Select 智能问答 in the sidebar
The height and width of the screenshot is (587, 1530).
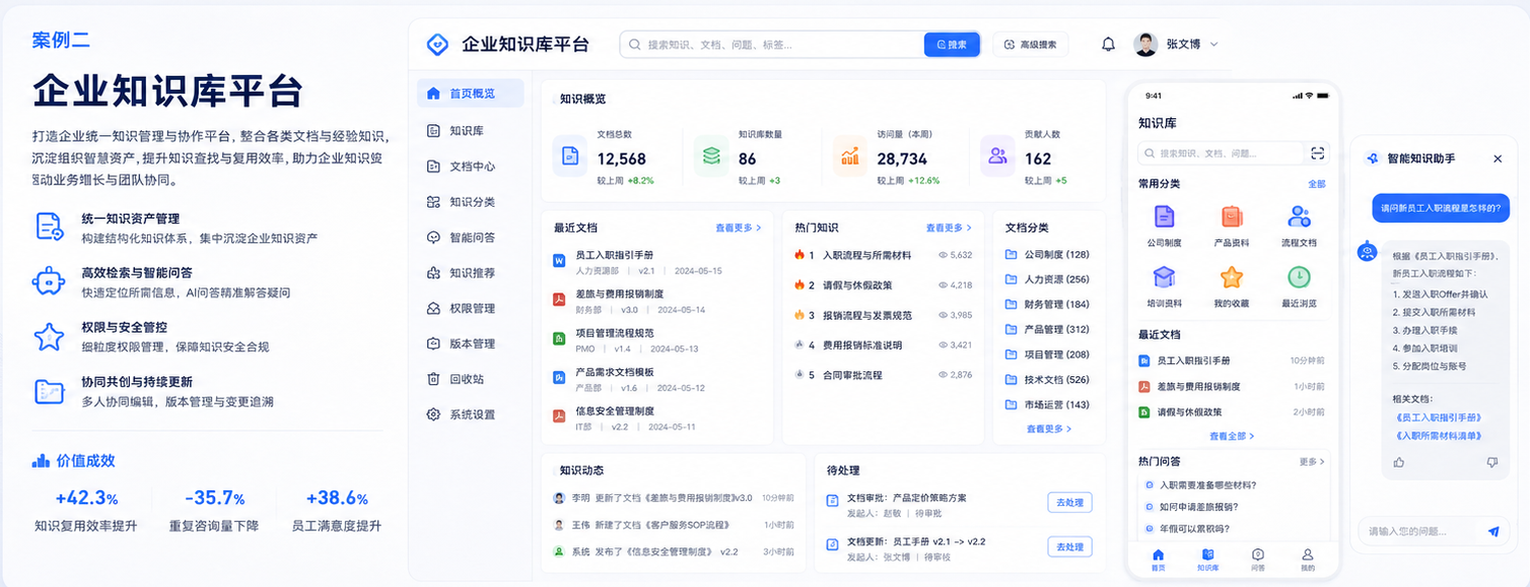pyautogui.click(x=472, y=237)
